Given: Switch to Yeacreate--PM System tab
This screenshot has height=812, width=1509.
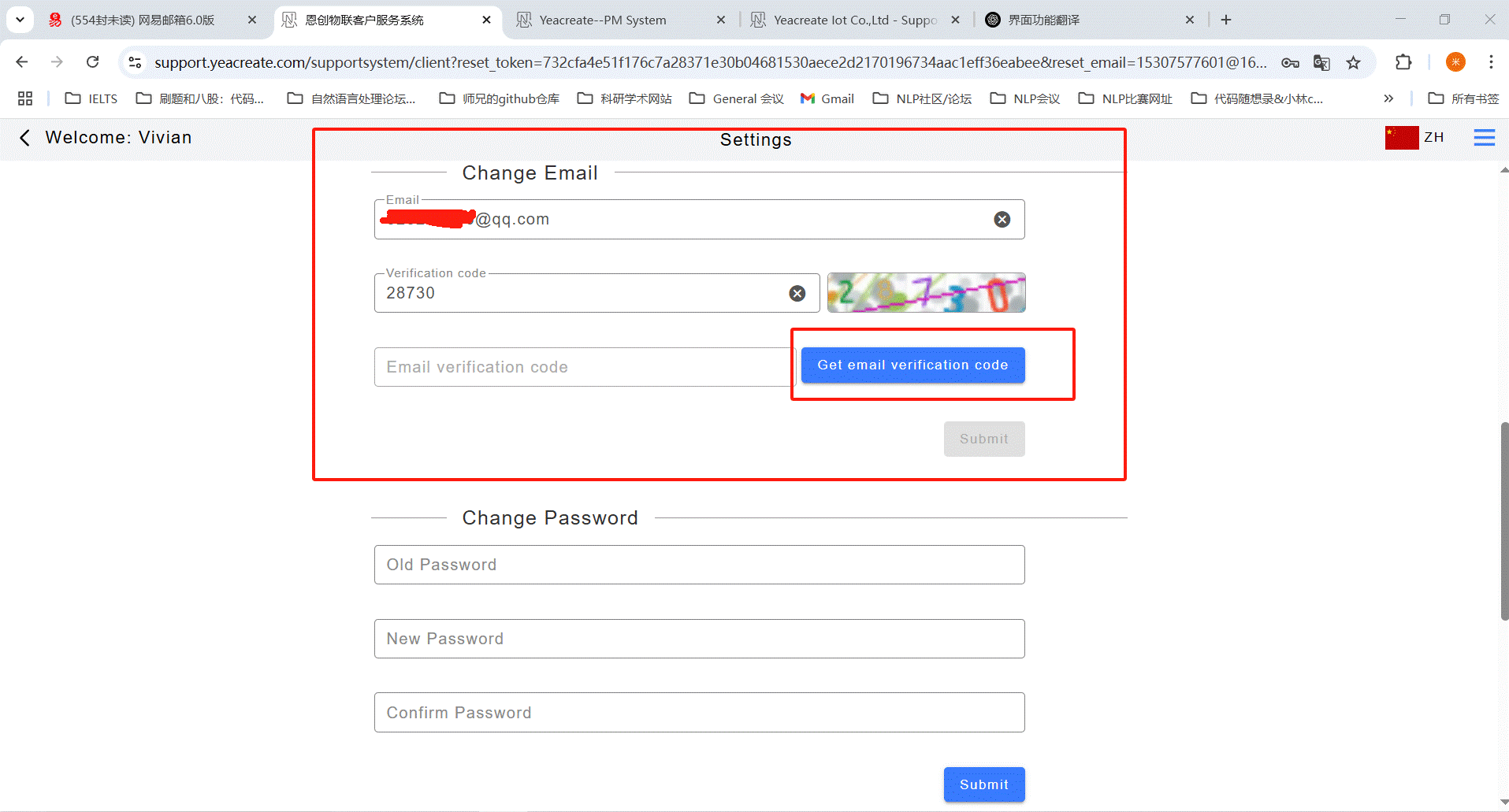Looking at the screenshot, I should (603, 20).
